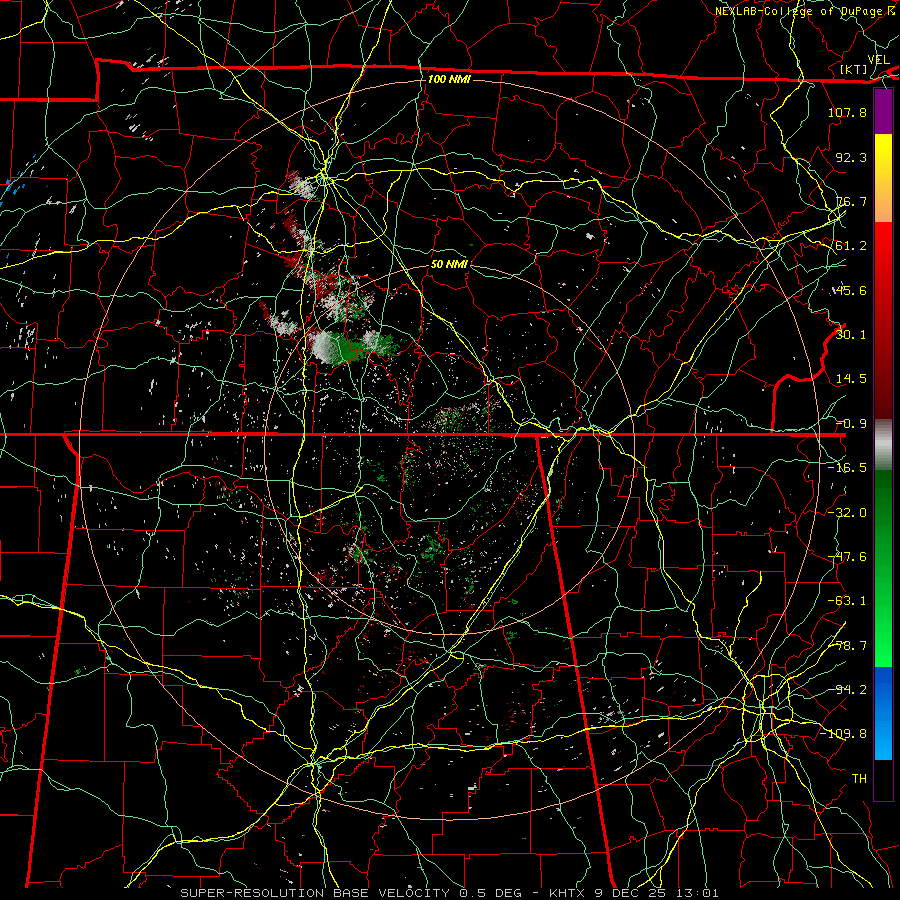Click the KHTX 9 DEC 25 13:01 timestamp
The width and height of the screenshot is (900, 900).
coord(633,893)
